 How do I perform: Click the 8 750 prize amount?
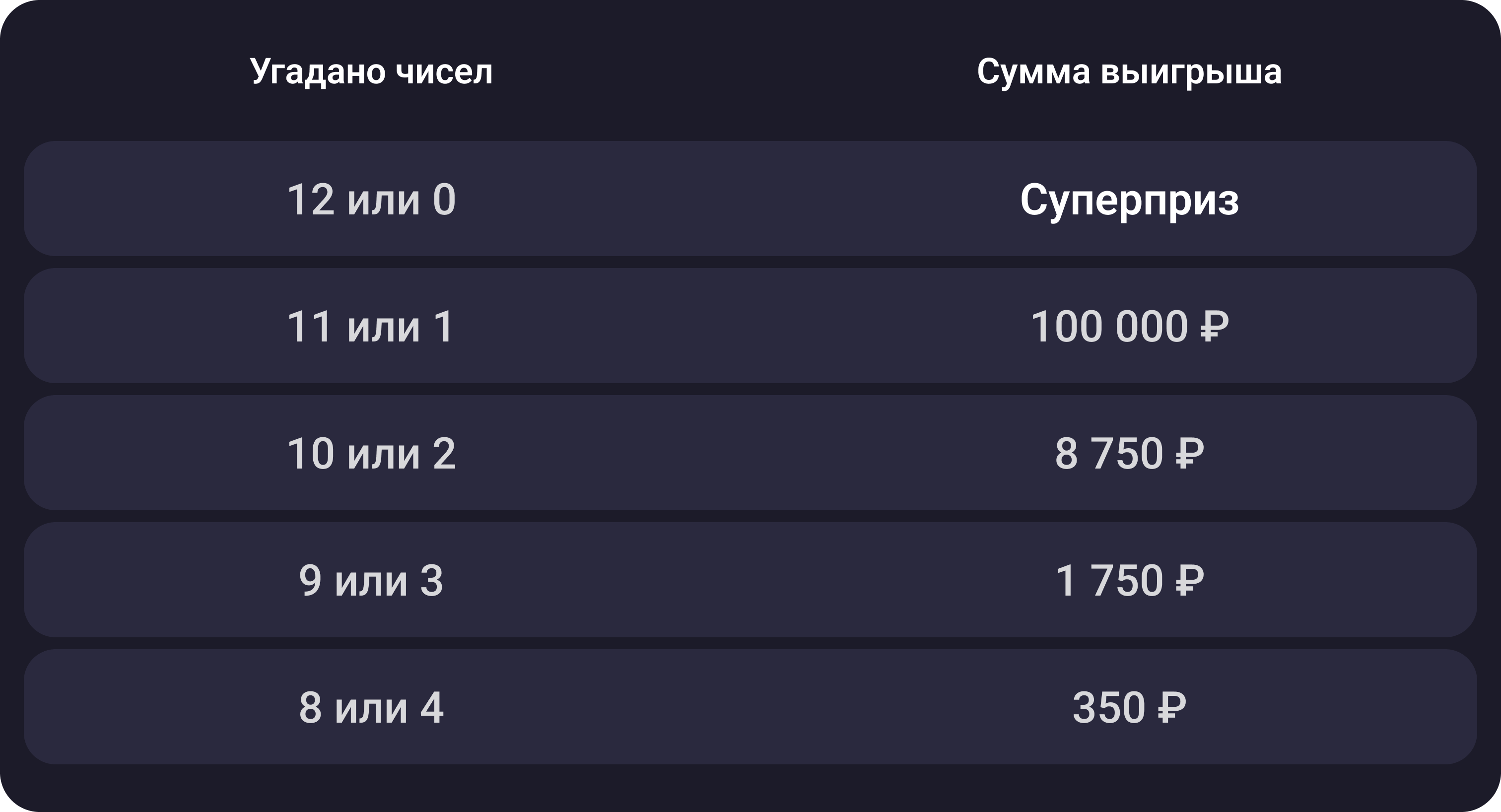1108,453
